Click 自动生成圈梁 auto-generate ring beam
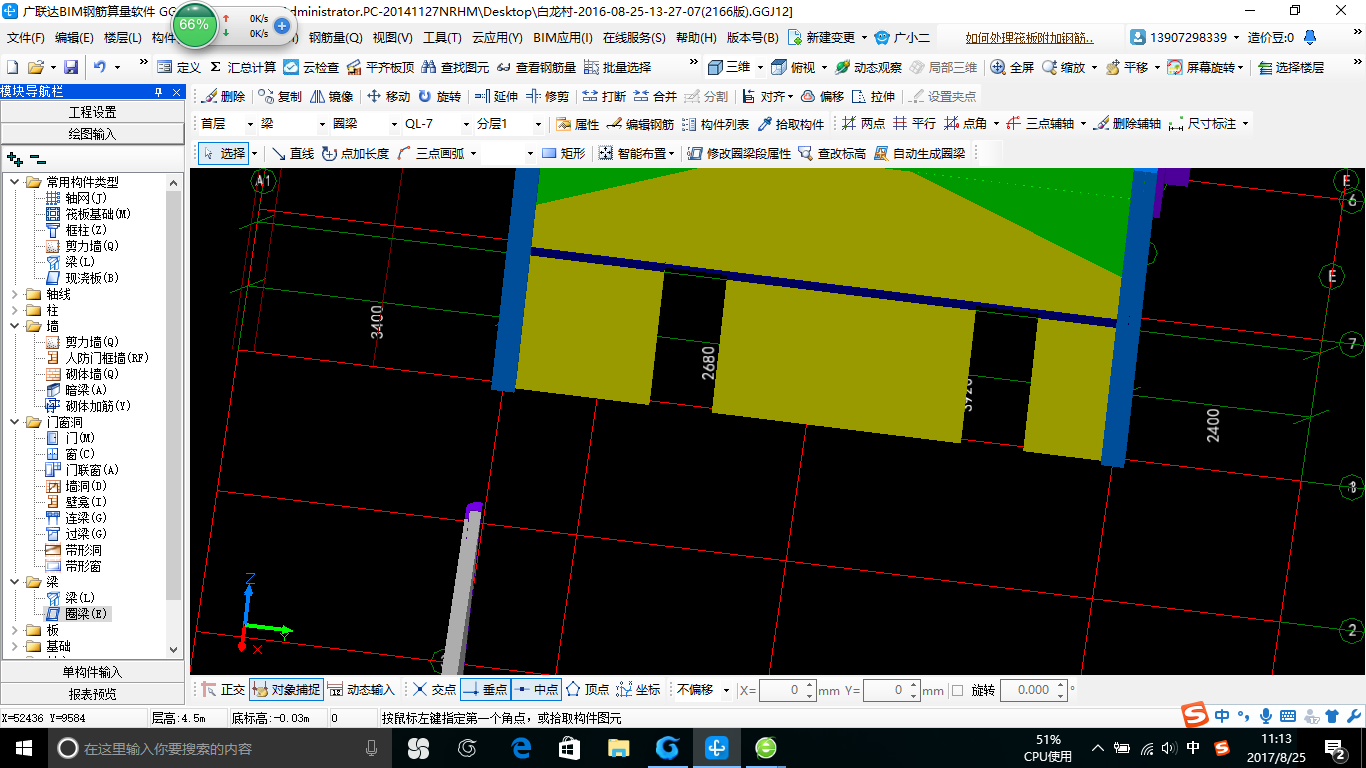 (920, 153)
